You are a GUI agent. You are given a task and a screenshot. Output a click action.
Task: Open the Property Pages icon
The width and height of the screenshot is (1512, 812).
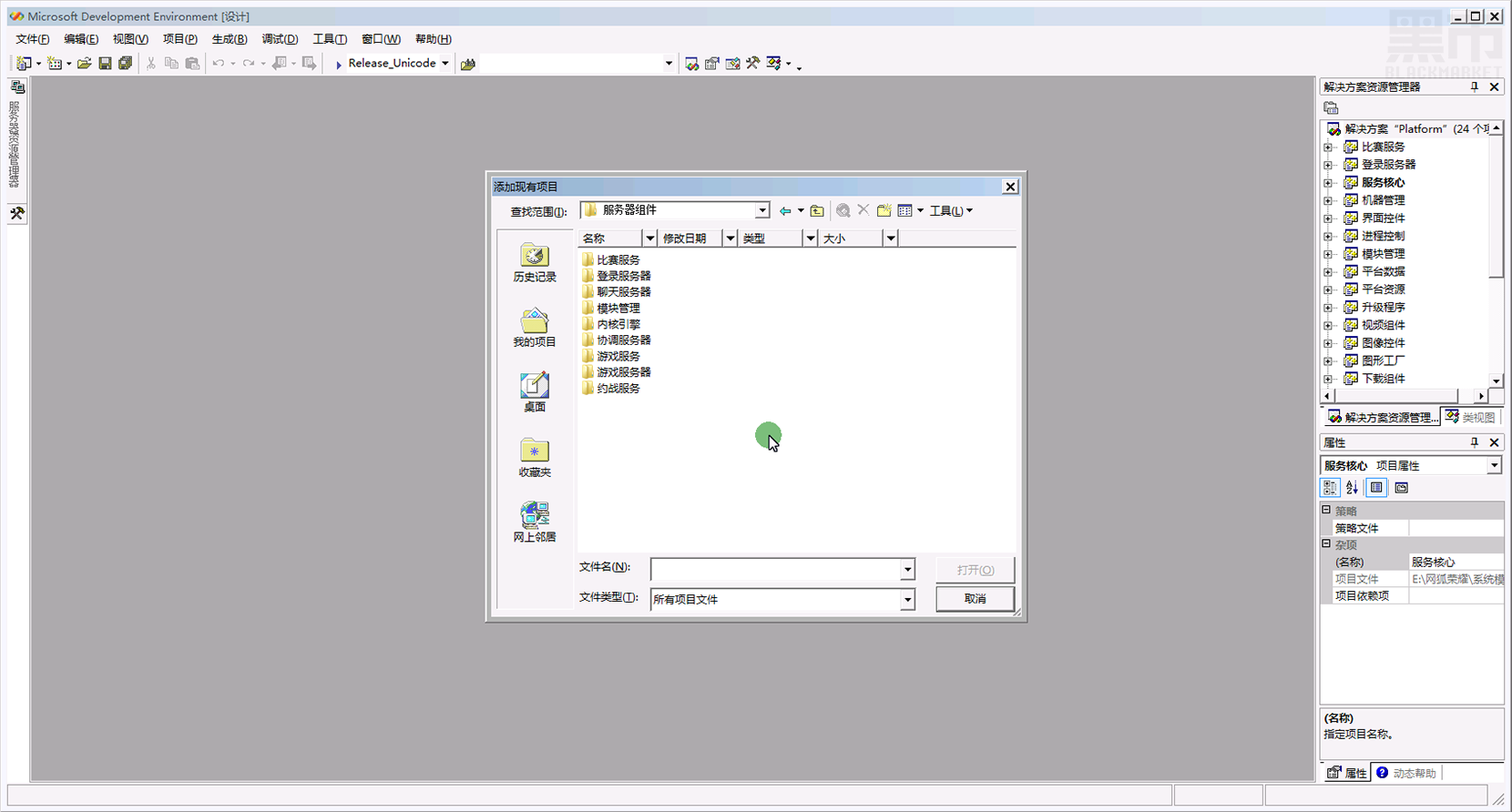tap(1401, 488)
